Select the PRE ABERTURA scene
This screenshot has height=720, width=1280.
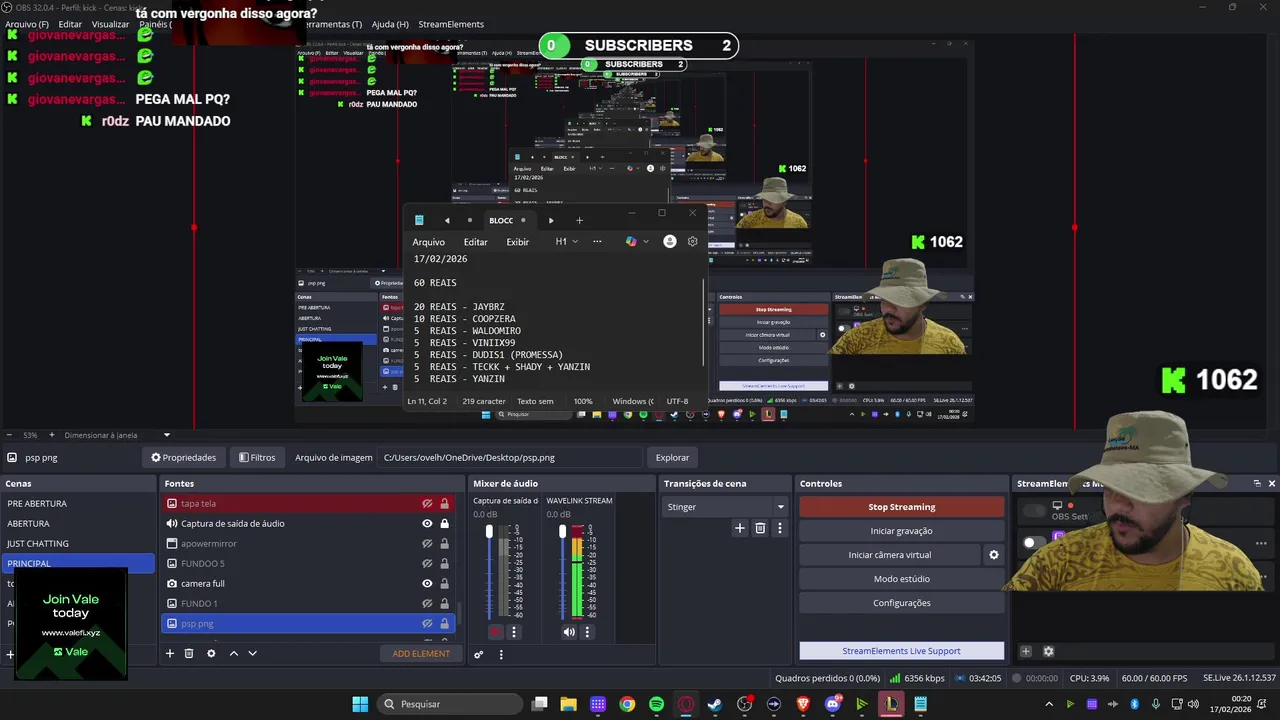tap(78, 503)
